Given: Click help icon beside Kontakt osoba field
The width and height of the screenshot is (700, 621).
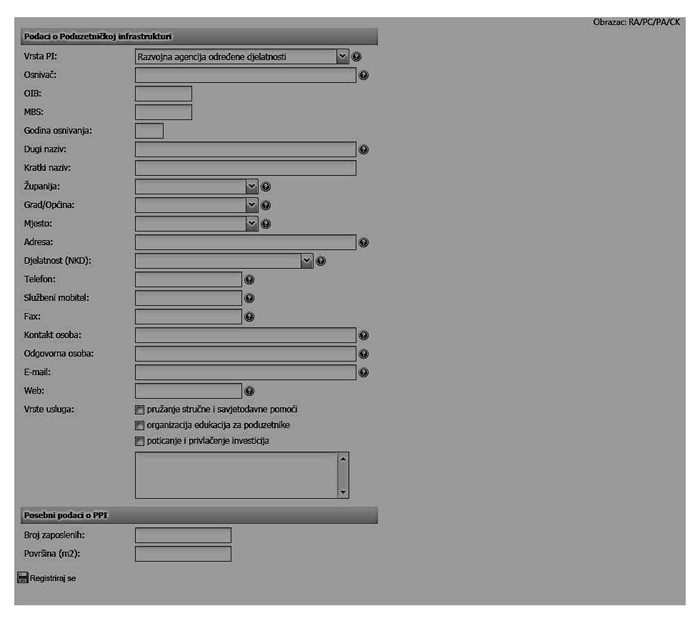Looking at the screenshot, I should [364, 335].
